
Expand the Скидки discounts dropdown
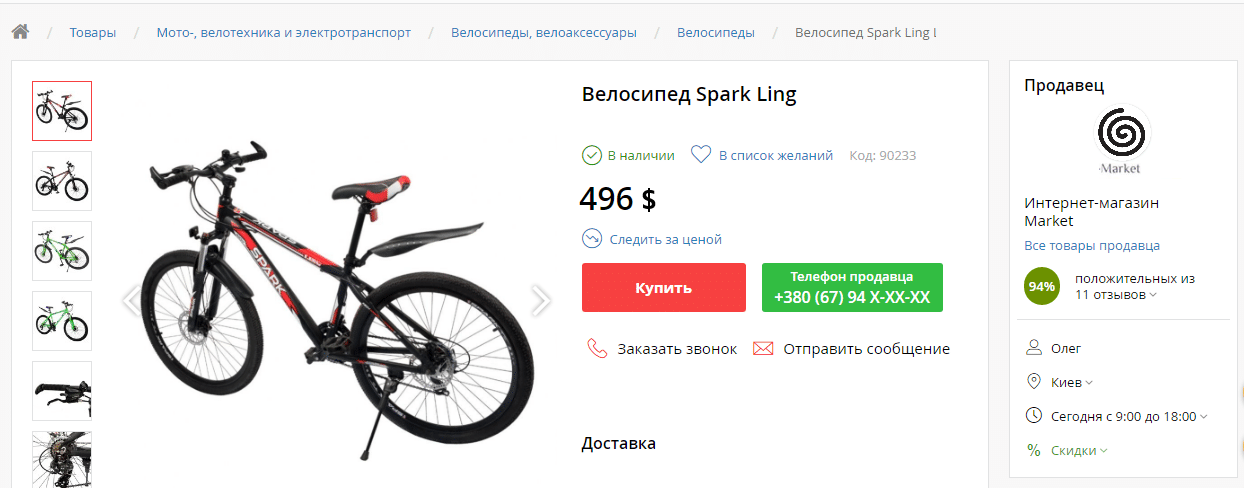(1103, 451)
